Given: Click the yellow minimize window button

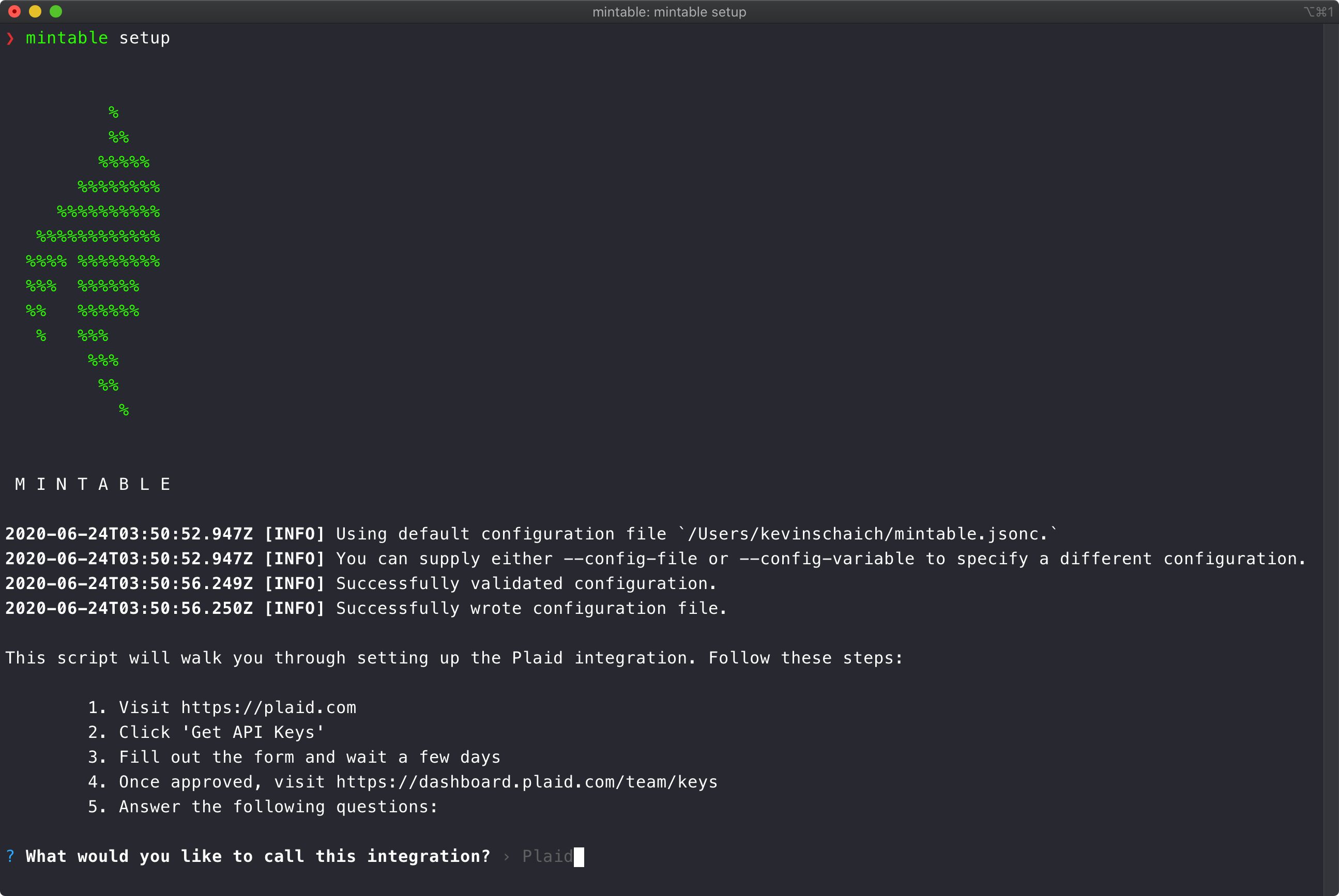Looking at the screenshot, I should 35,11.
